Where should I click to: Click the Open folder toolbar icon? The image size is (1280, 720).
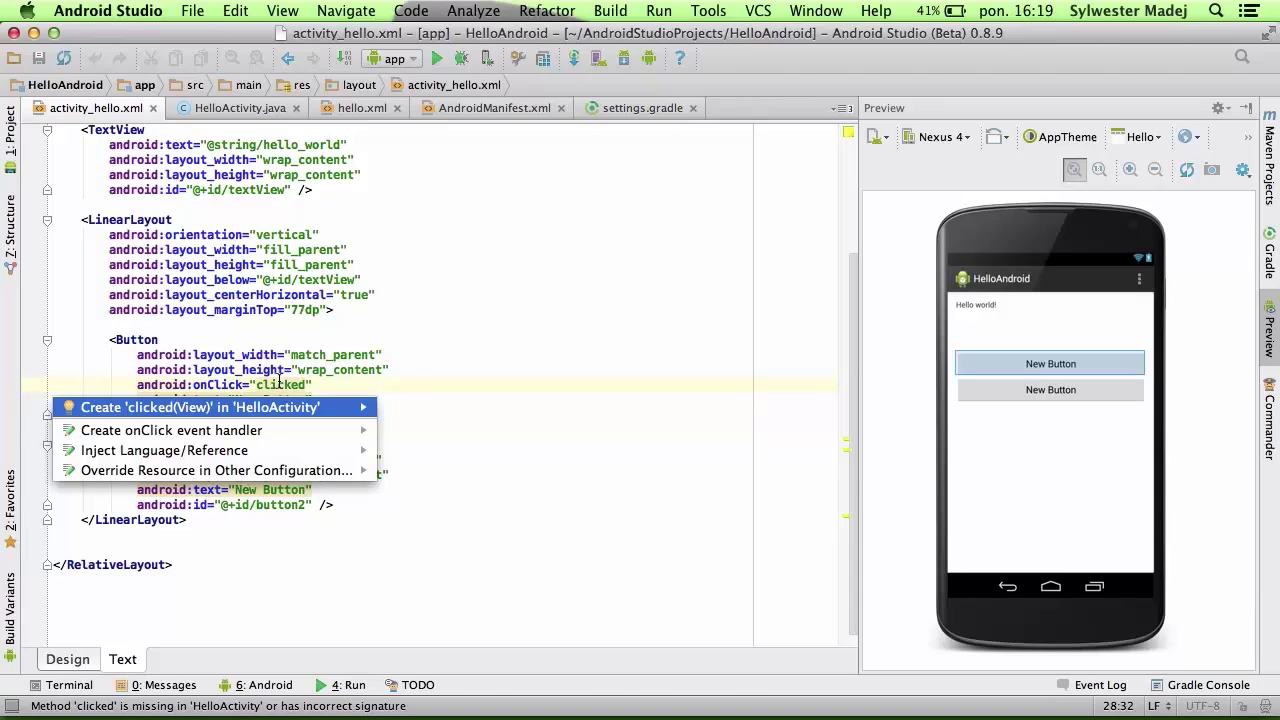click(13, 58)
